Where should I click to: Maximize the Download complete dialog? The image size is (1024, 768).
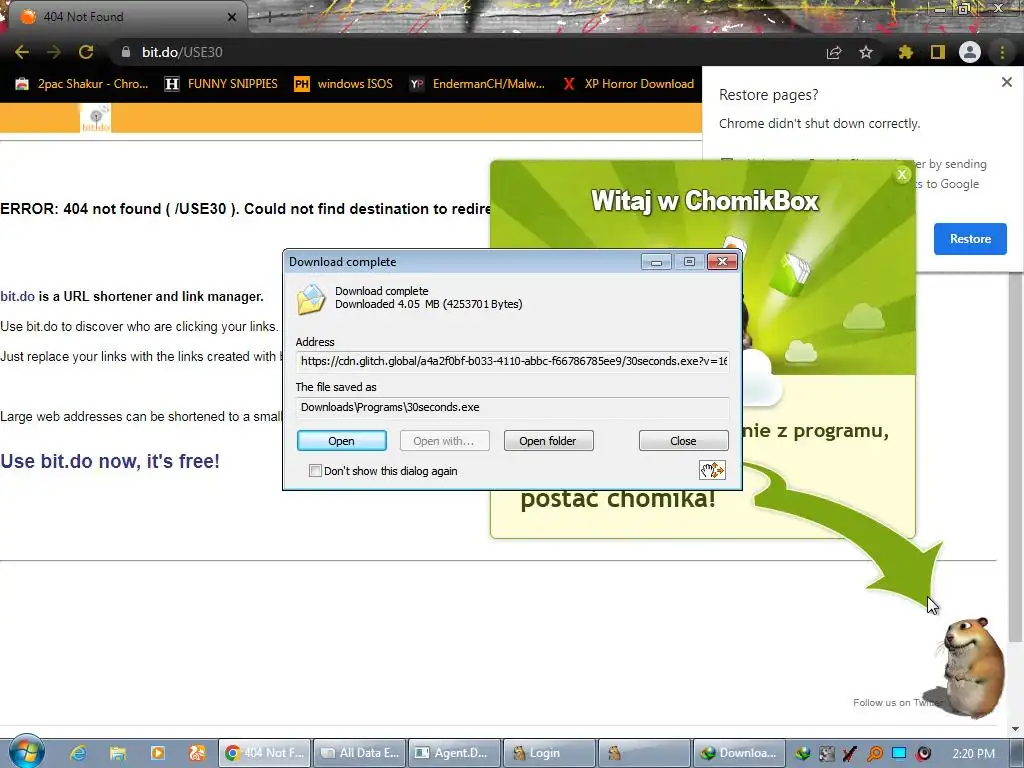click(689, 262)
